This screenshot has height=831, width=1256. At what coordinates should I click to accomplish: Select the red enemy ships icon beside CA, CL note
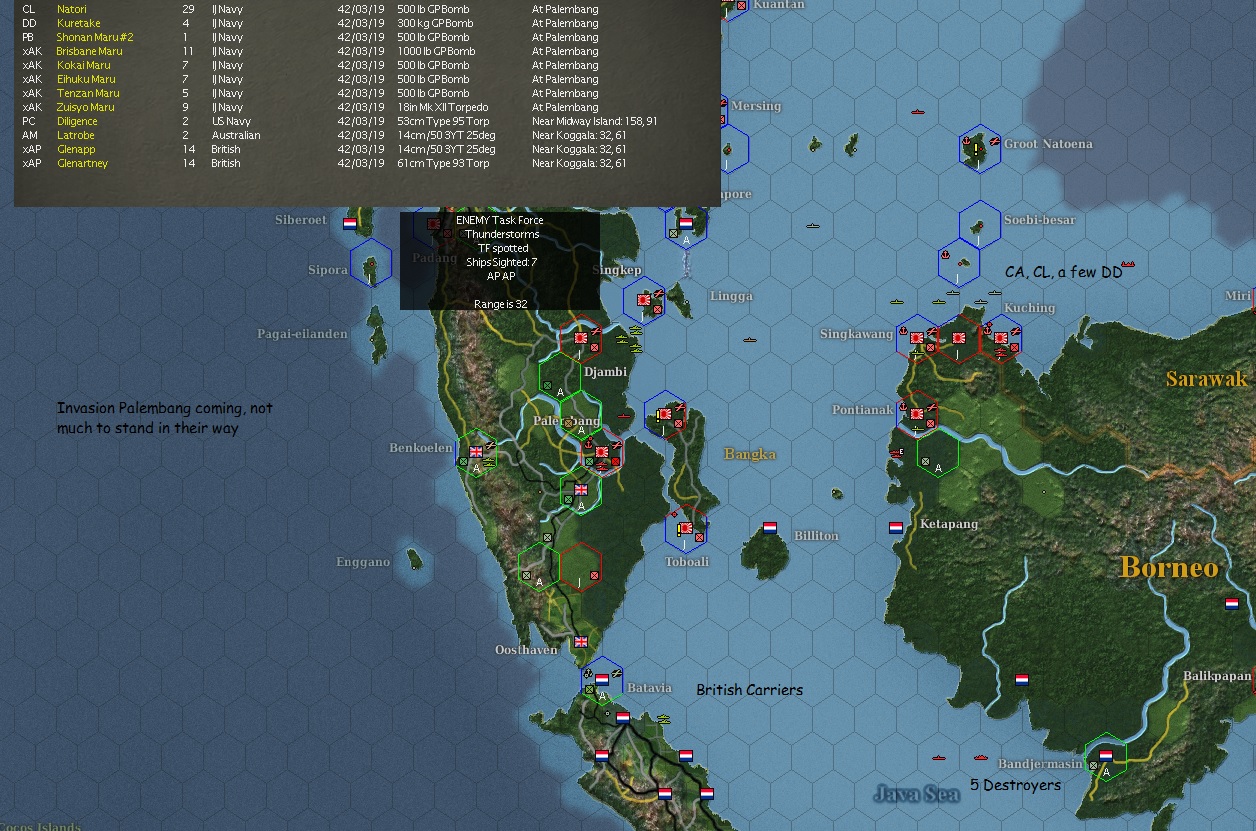[x=1129, y=266]
